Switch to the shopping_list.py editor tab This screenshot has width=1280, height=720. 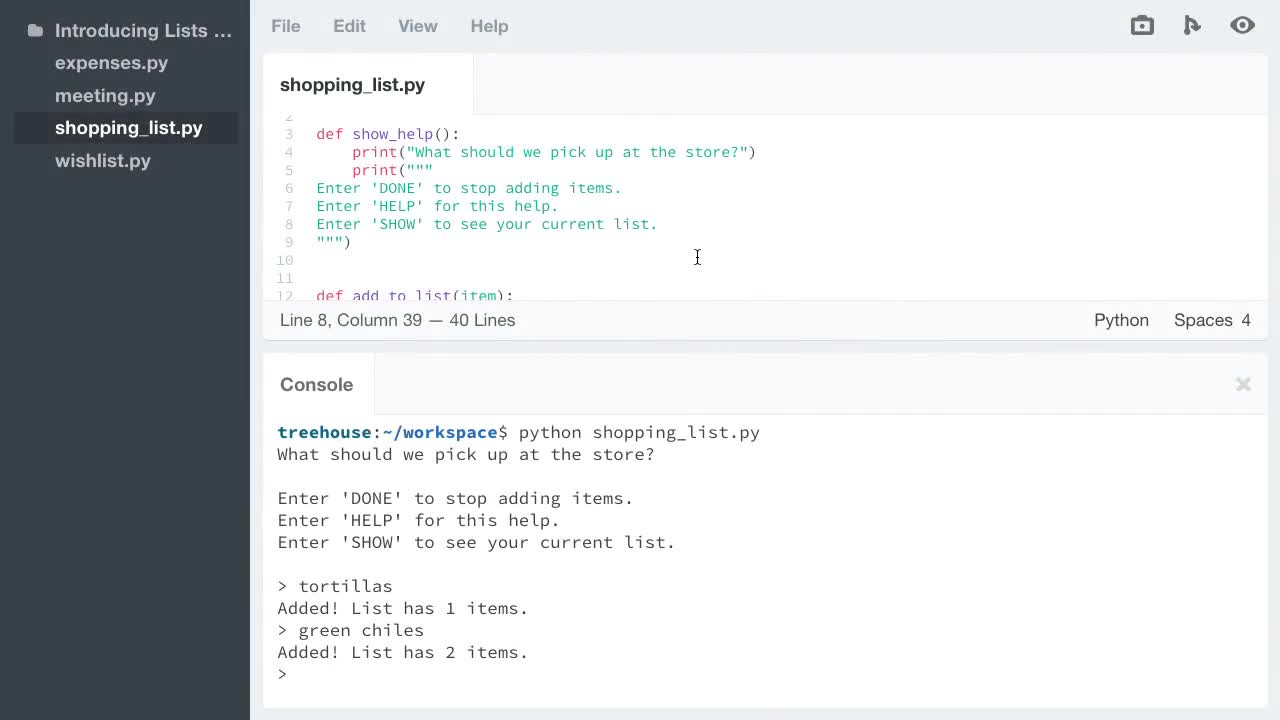pos(352,85)
